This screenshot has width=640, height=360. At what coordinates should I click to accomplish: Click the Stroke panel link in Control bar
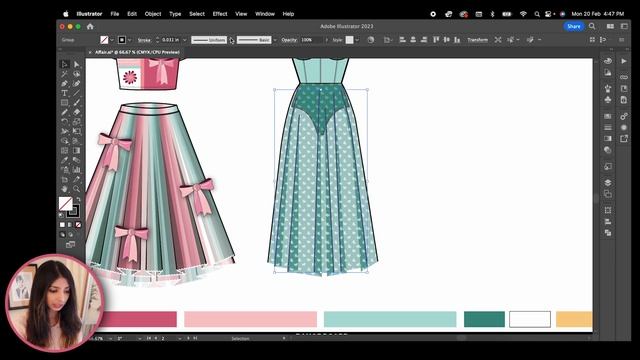point(144,40)
